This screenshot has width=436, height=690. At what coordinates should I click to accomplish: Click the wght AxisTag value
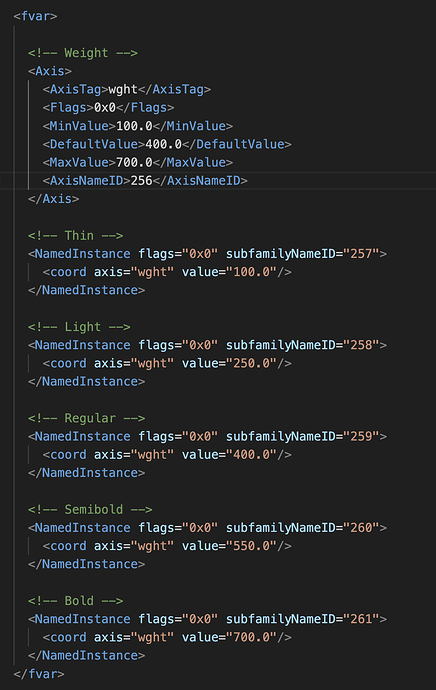coord(123,89)
